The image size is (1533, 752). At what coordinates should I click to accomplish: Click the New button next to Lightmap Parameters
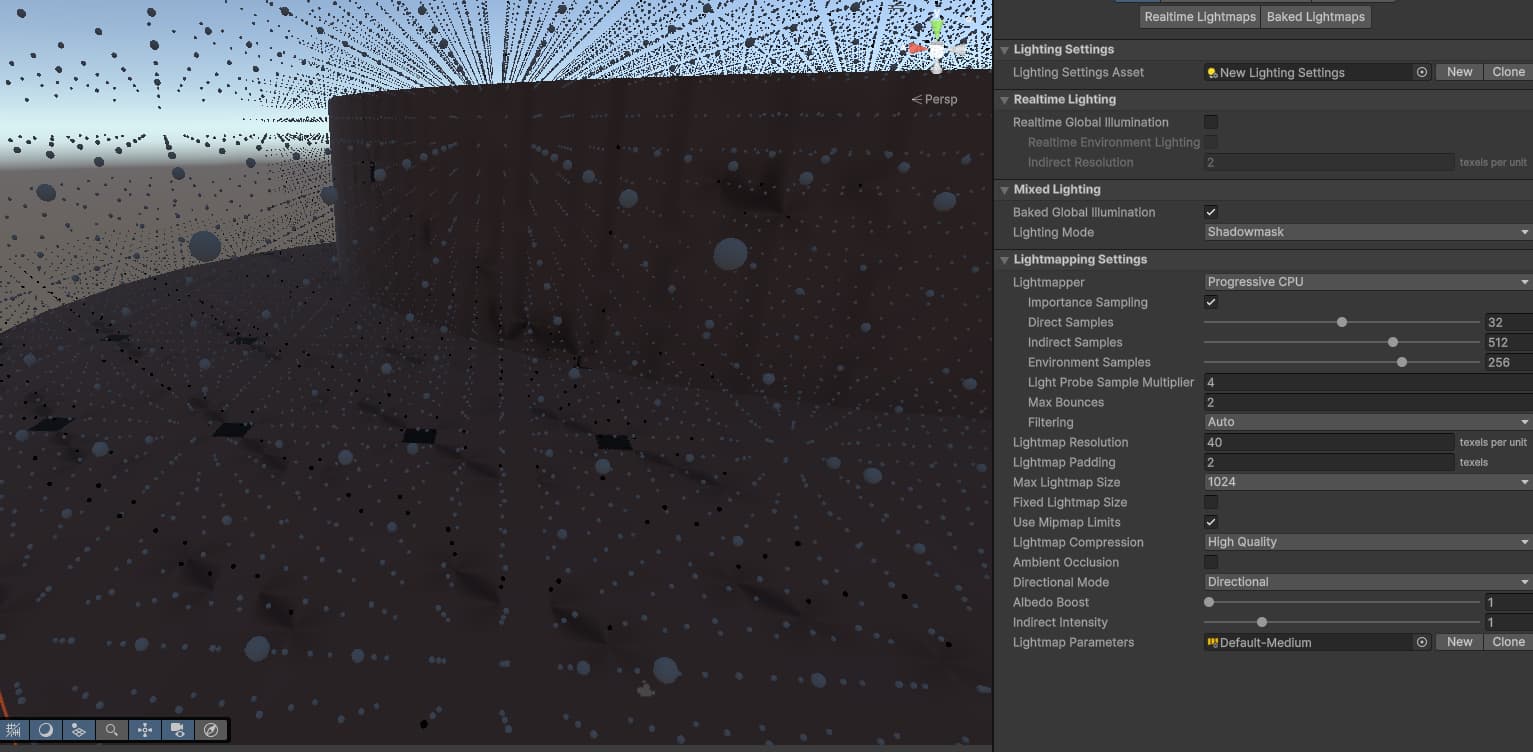(x=1458, y=641)
